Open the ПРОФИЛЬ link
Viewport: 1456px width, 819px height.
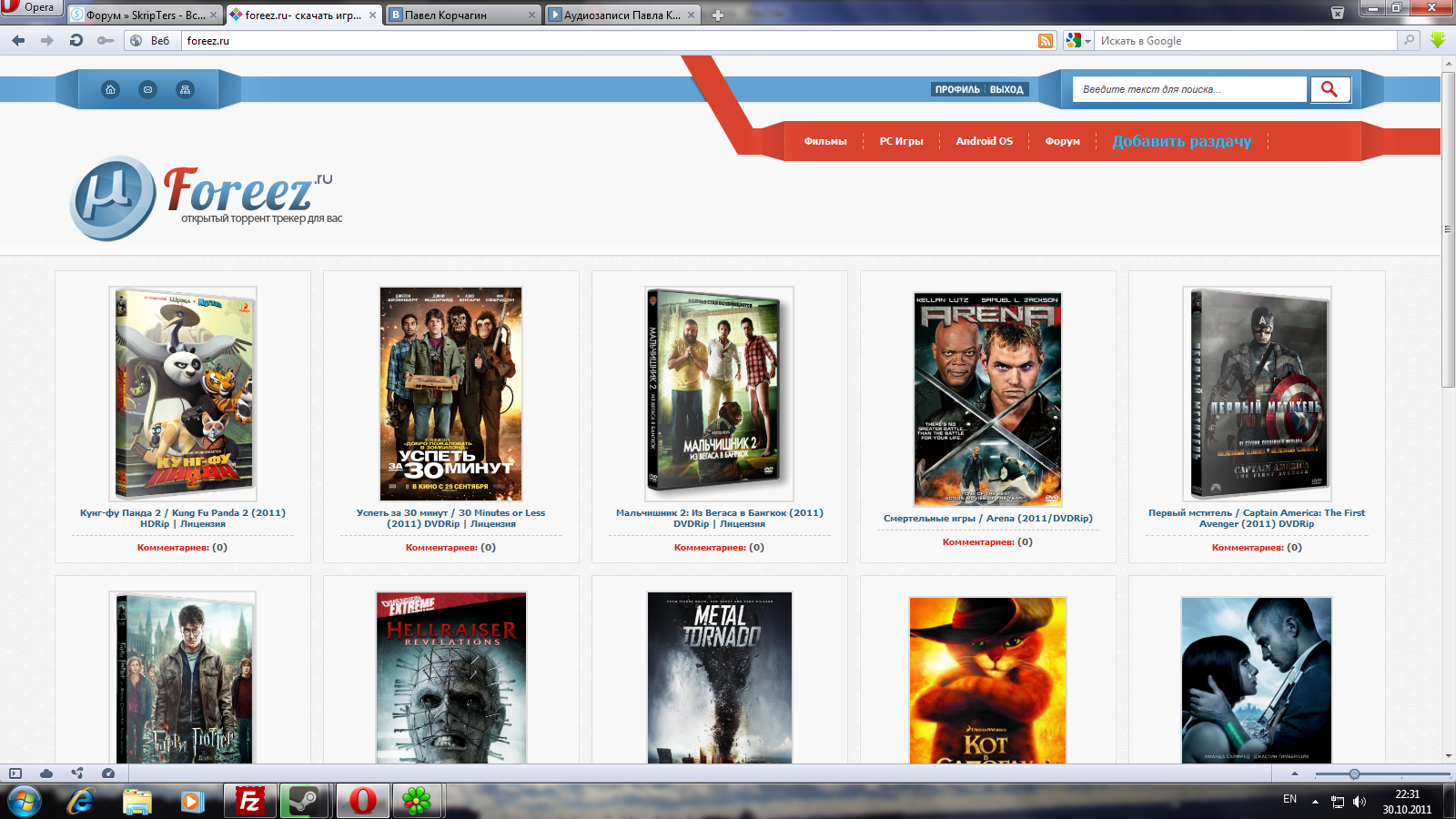957,89
